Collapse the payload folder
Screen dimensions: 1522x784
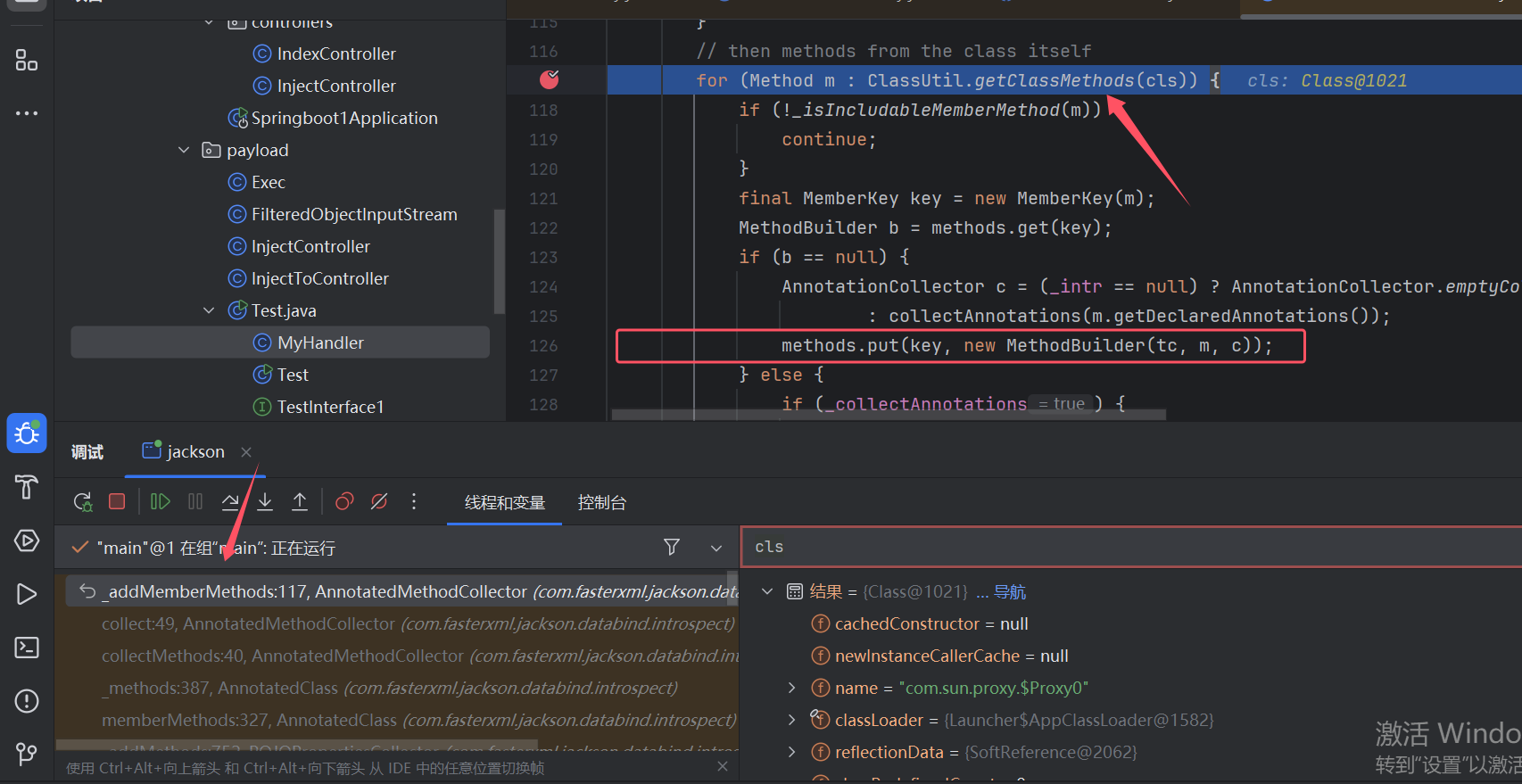184,150
